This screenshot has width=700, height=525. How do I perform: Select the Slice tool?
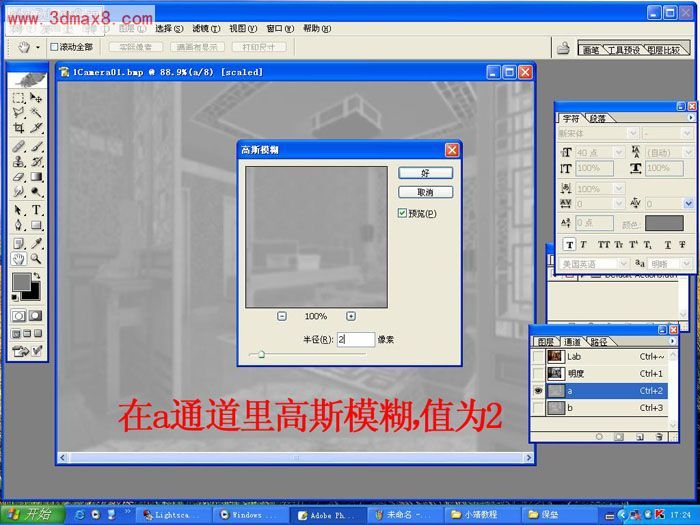36,128
